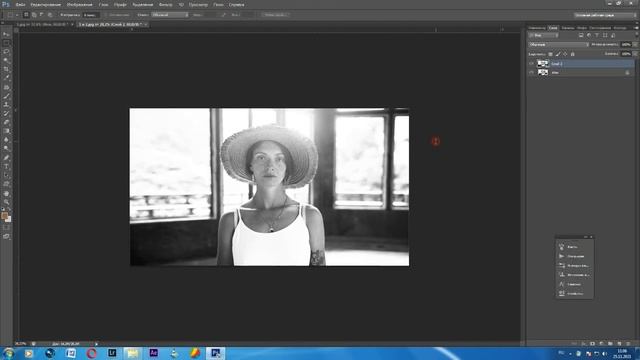Click the Add to selection mode icon
The height and width of the screenshot is (360, 640).
(x=34, y=15)
